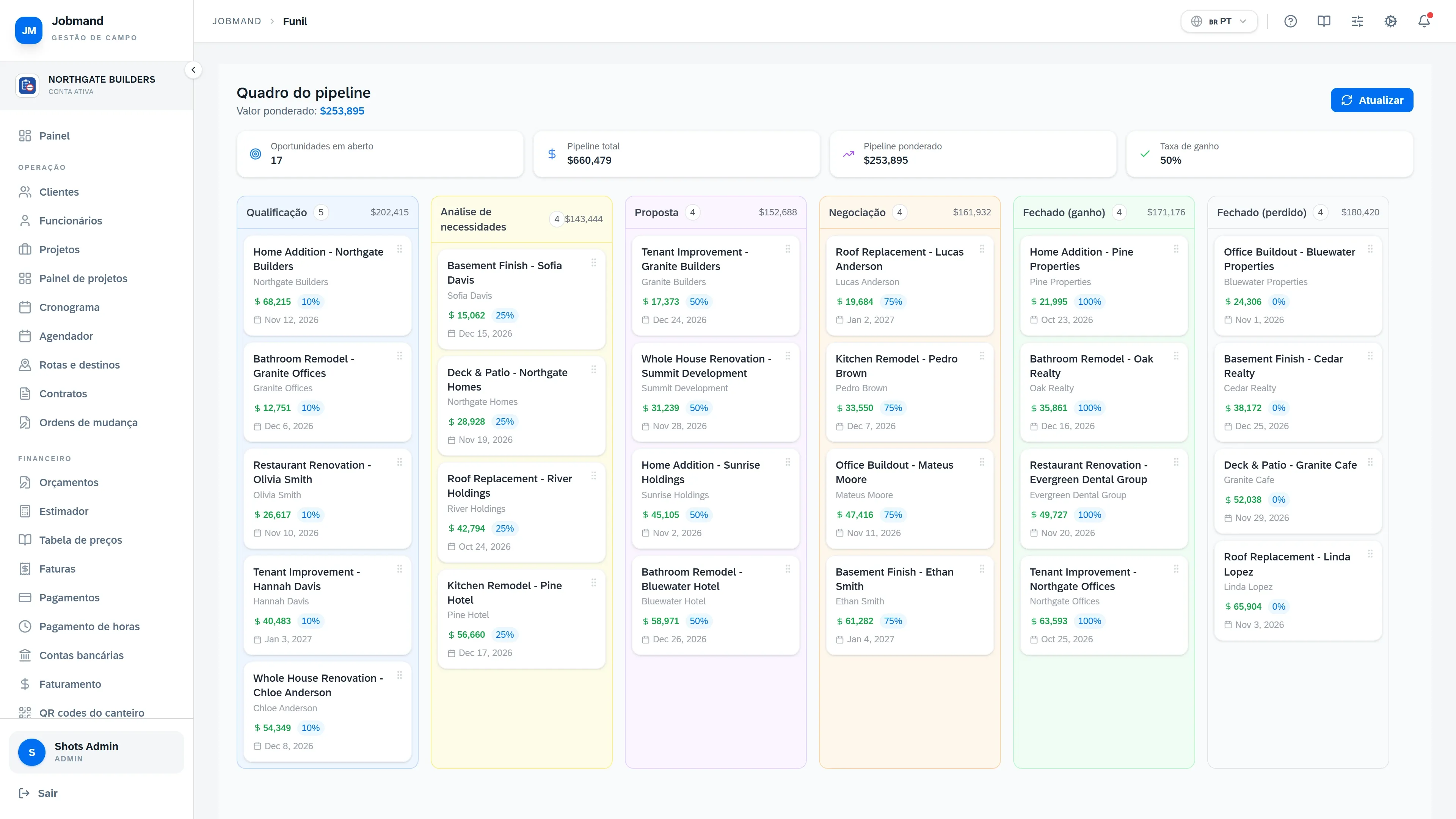Open the sliders preferences icon

pos(1357,22)
